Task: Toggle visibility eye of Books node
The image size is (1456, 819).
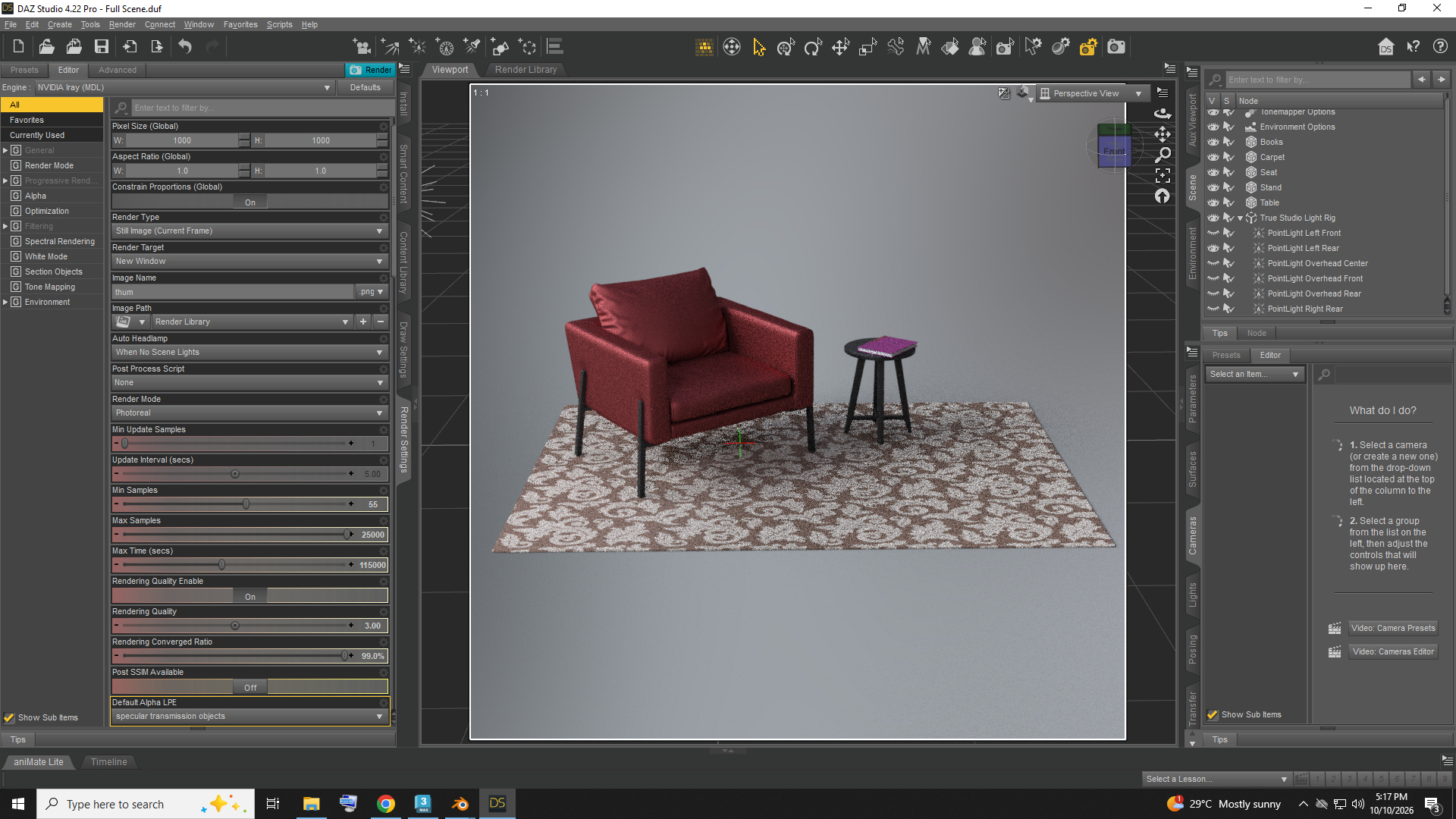Action: point(1213,142)
